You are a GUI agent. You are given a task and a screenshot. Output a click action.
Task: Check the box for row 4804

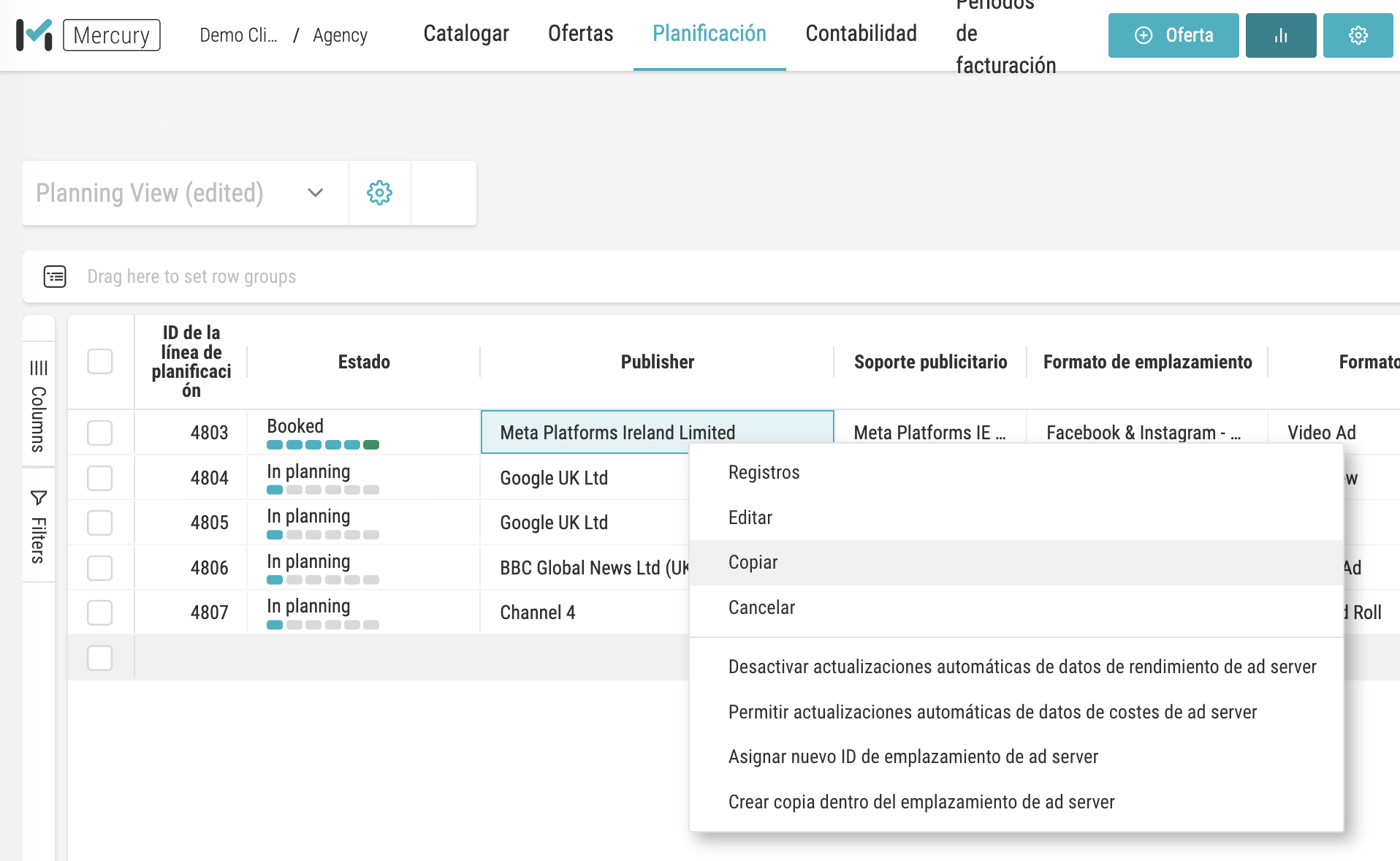coord(100,478)
